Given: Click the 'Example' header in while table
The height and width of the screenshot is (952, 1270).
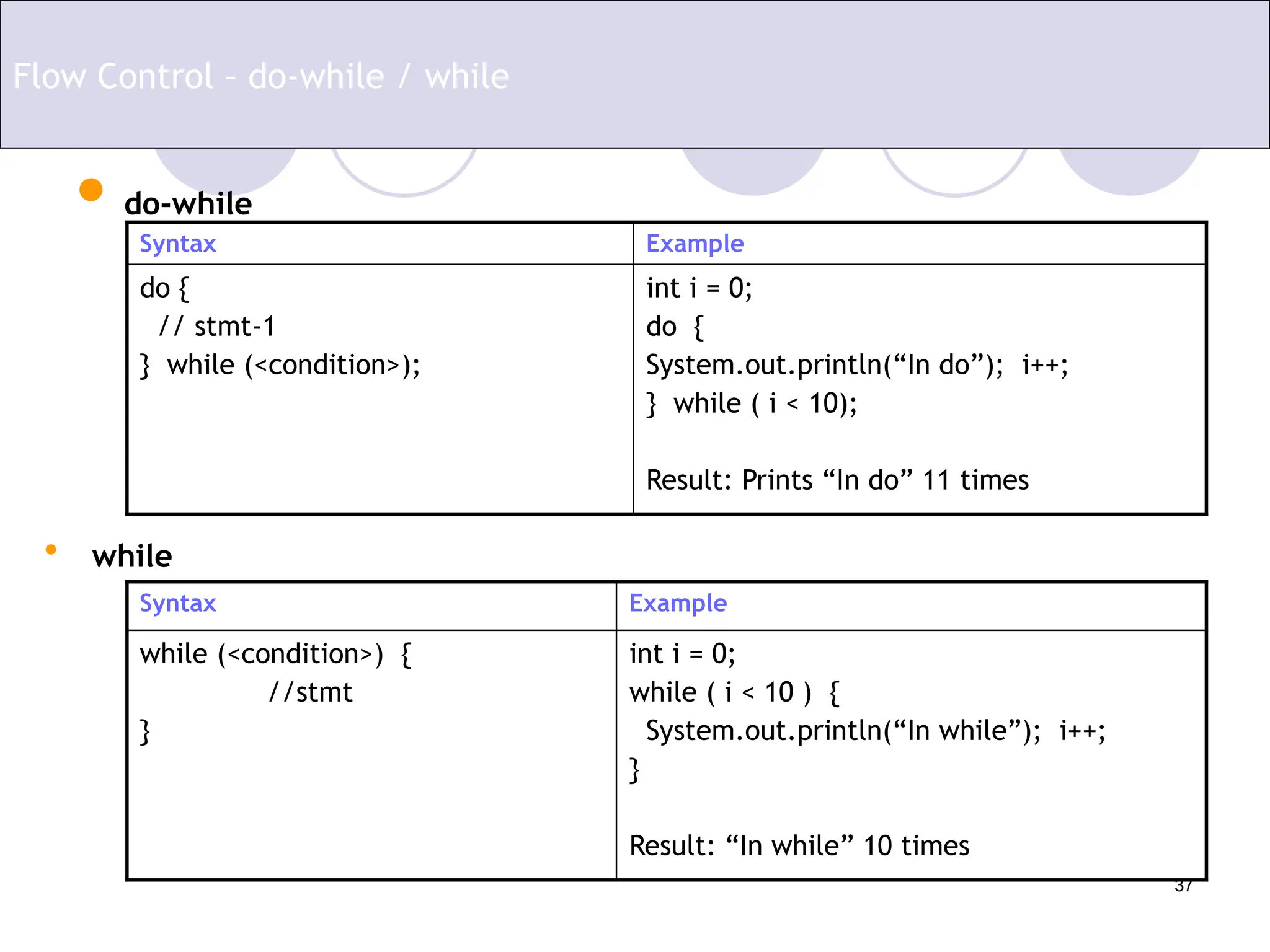Looking at the screenshot, I should coord(678,603).
